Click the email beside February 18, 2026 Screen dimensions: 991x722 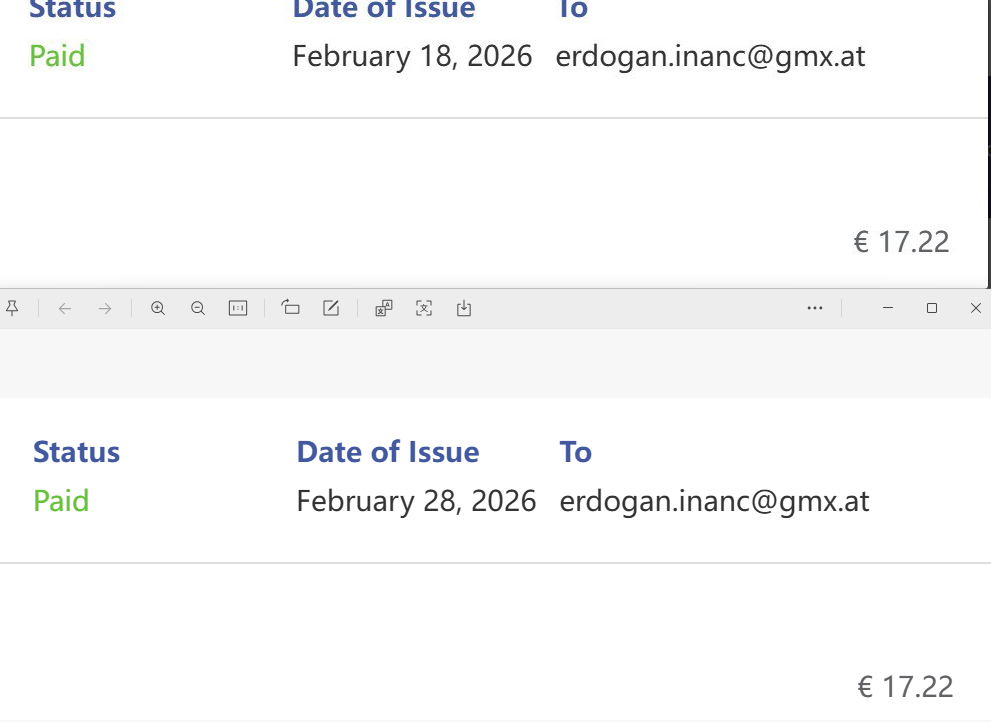click(710, 56)
